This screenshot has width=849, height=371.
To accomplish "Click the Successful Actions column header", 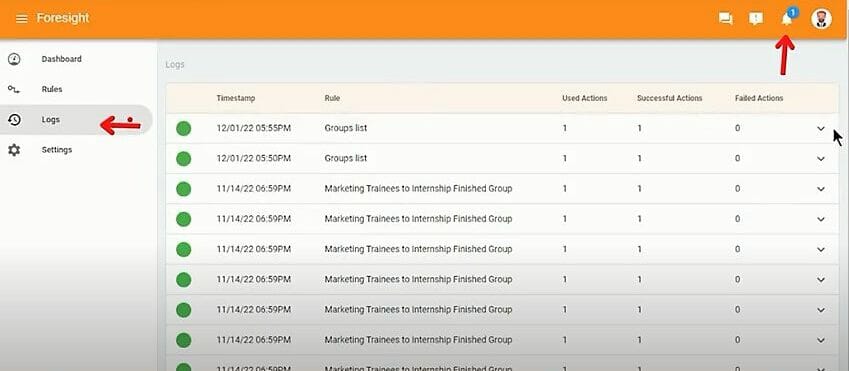I will click(670, 98).
